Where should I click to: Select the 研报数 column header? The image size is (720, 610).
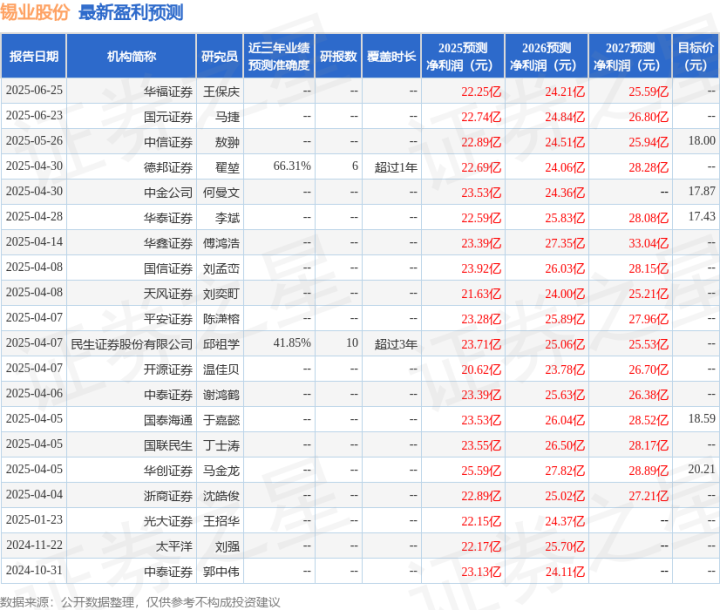click(338, 56)
